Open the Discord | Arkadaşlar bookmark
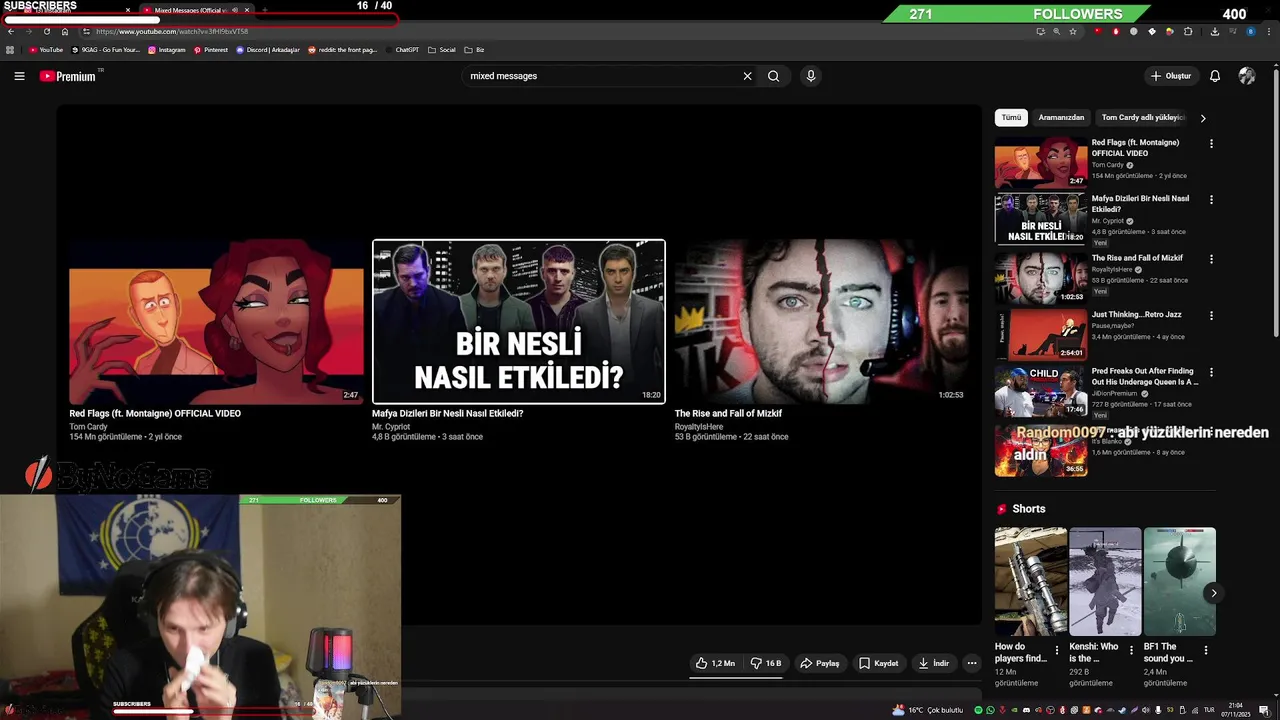 (x=268, y=50)
